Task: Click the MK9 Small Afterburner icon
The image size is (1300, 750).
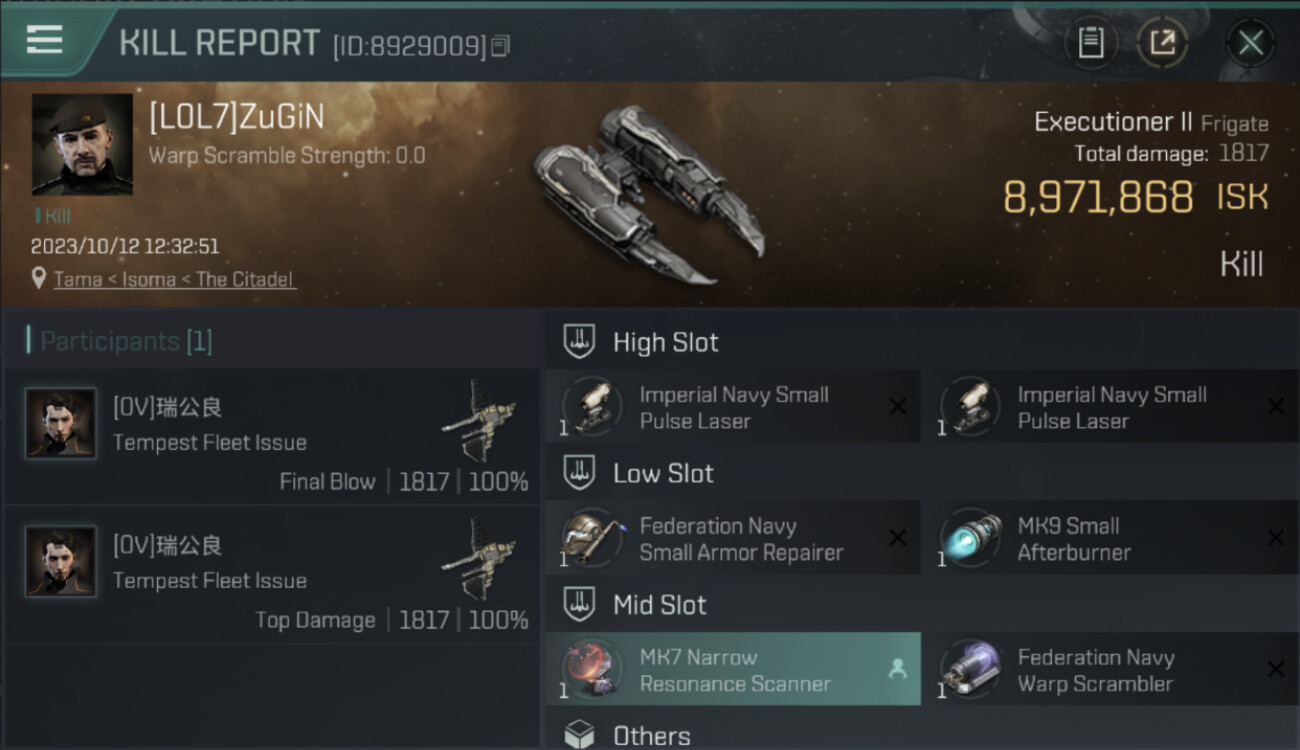Action: (971, 538)
